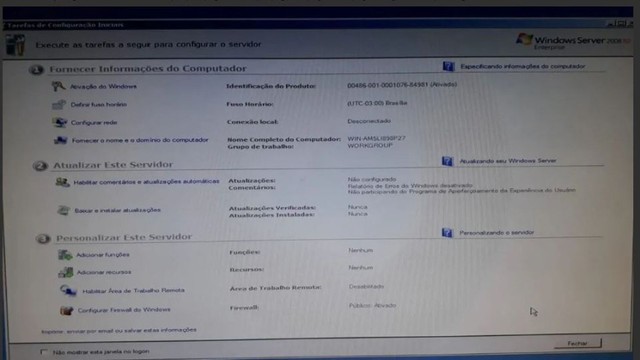Viewport: 640px width, 360px height.
Task: Click the Fechar button
Action: tap(578, 343)
